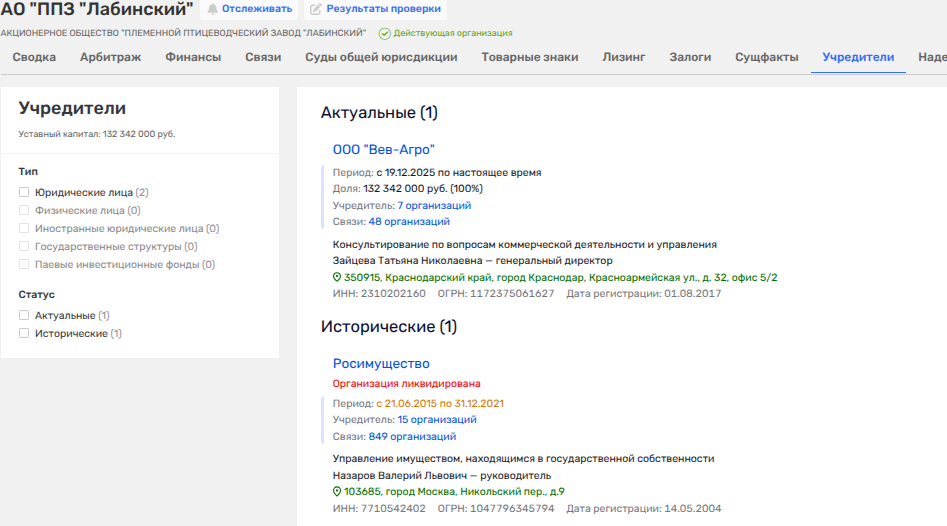The image size is (947, 526).
Task: Go to the Сущфакты tab
Action: pyautogui.click(x=767, y=57)
